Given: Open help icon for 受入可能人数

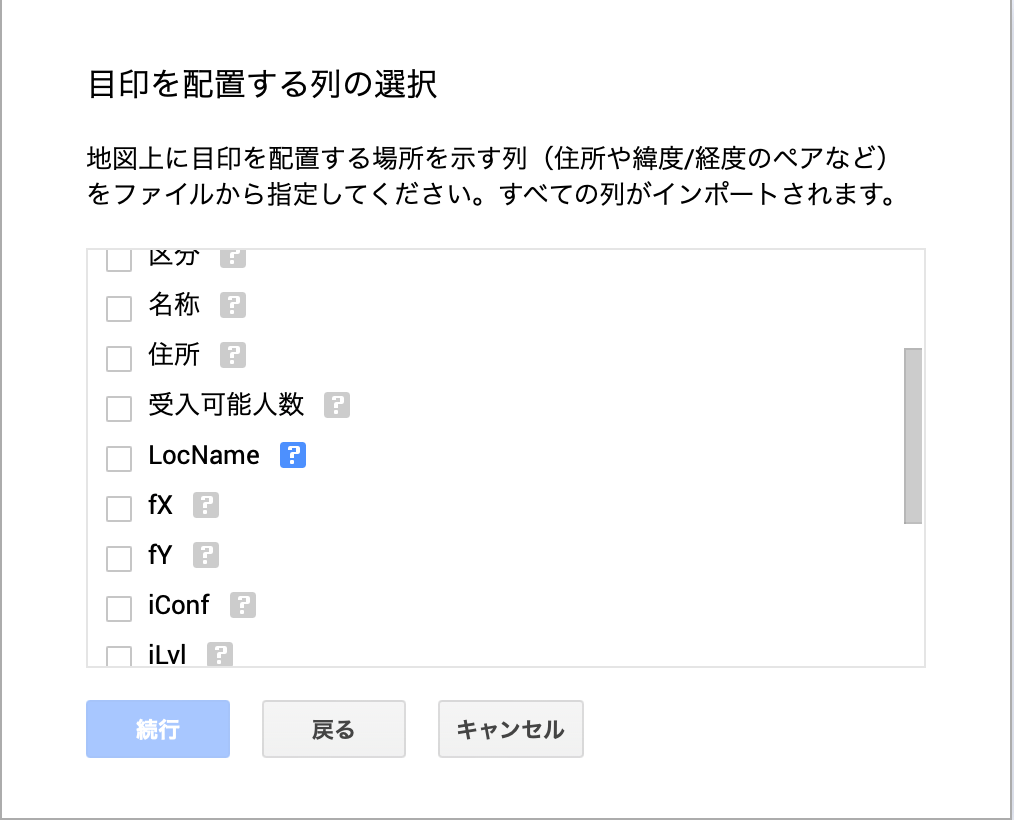Looking at the screenshot, I should click(x=337, y=405).
